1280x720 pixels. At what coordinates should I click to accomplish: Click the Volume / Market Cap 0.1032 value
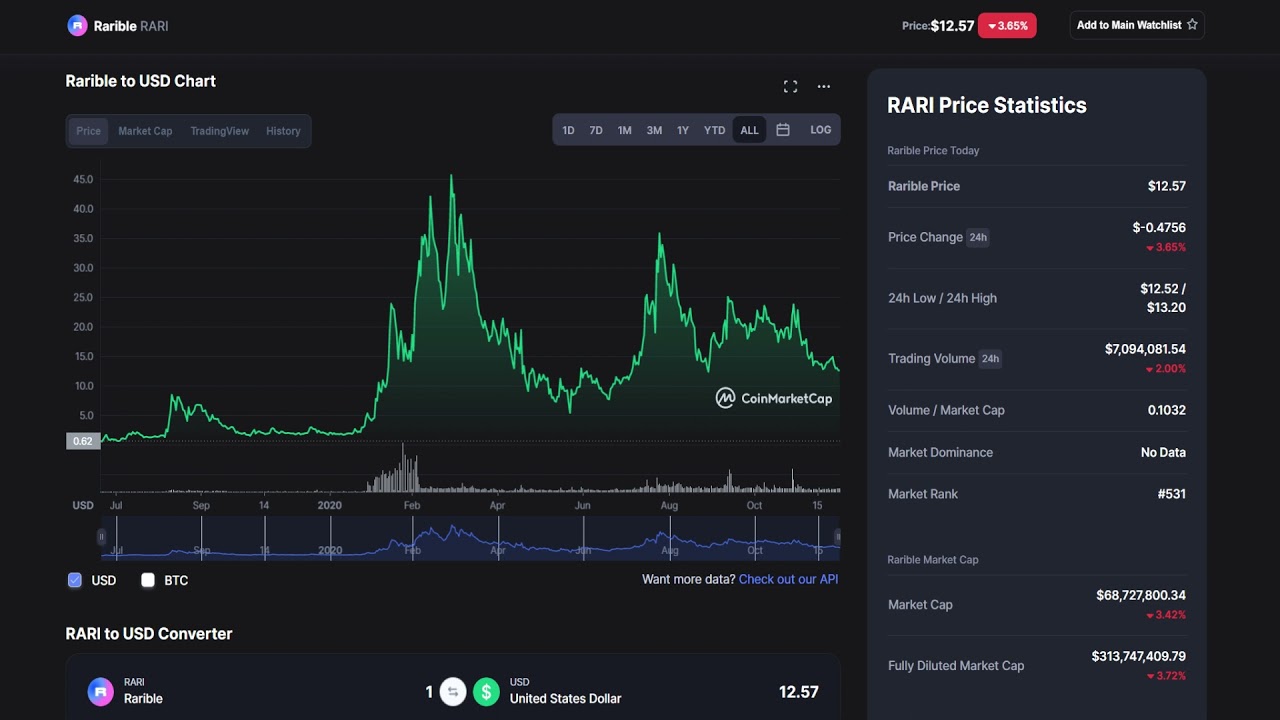click(1167, 410)
